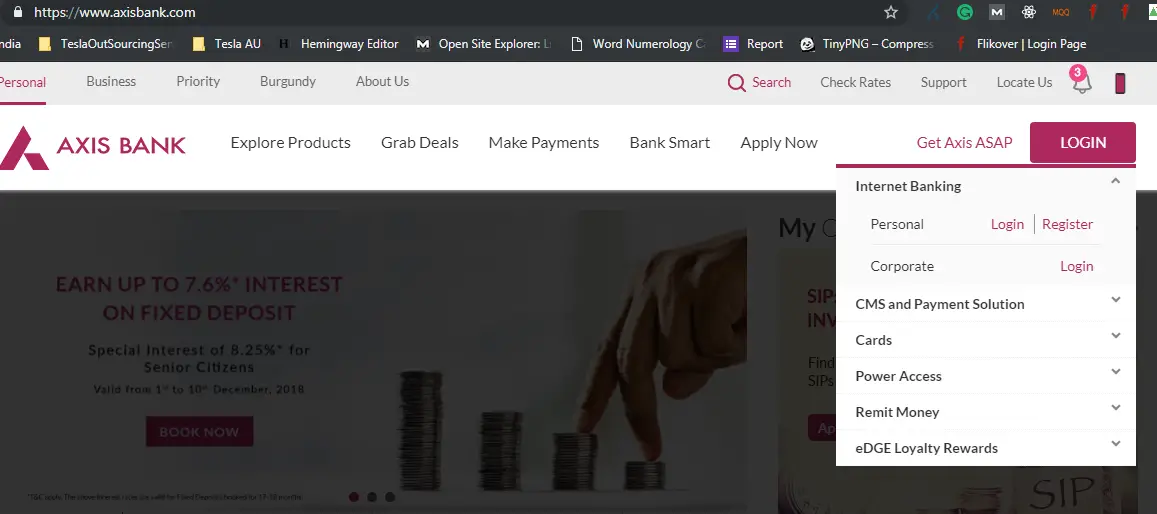Viewport: 1157px width, 514px height.
Task: Switch to the Personal tab
Action: [x=22, y=83]
